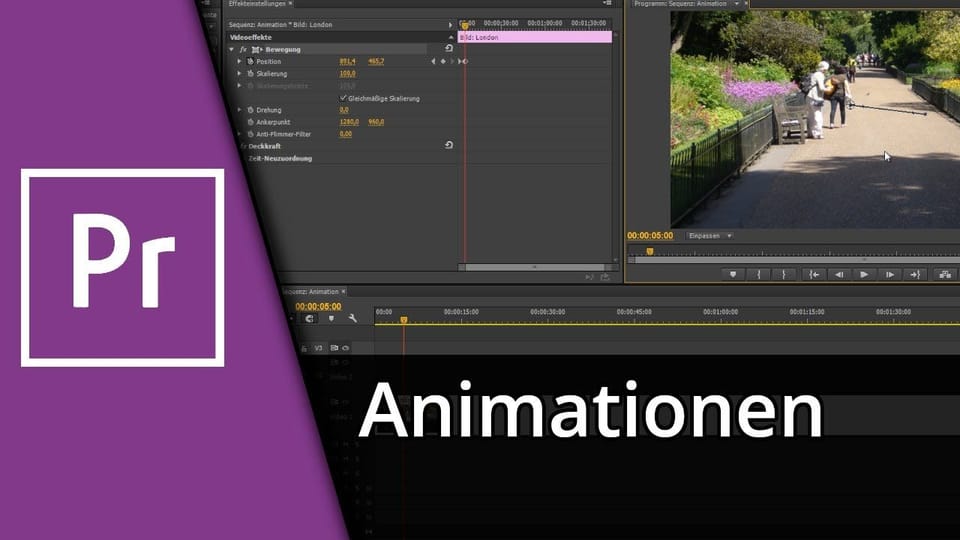
Task: Add a marker in Programm monitor
Action: pyautogui.click(x=733, y=275)
